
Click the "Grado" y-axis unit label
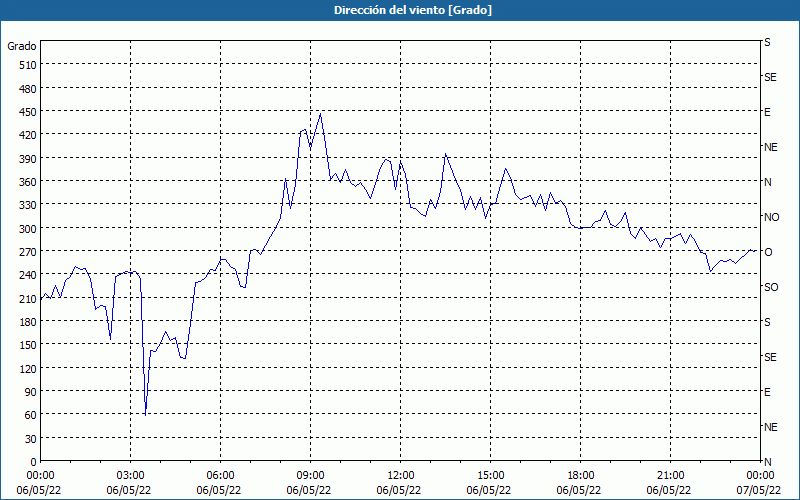(x=22, y=46)
